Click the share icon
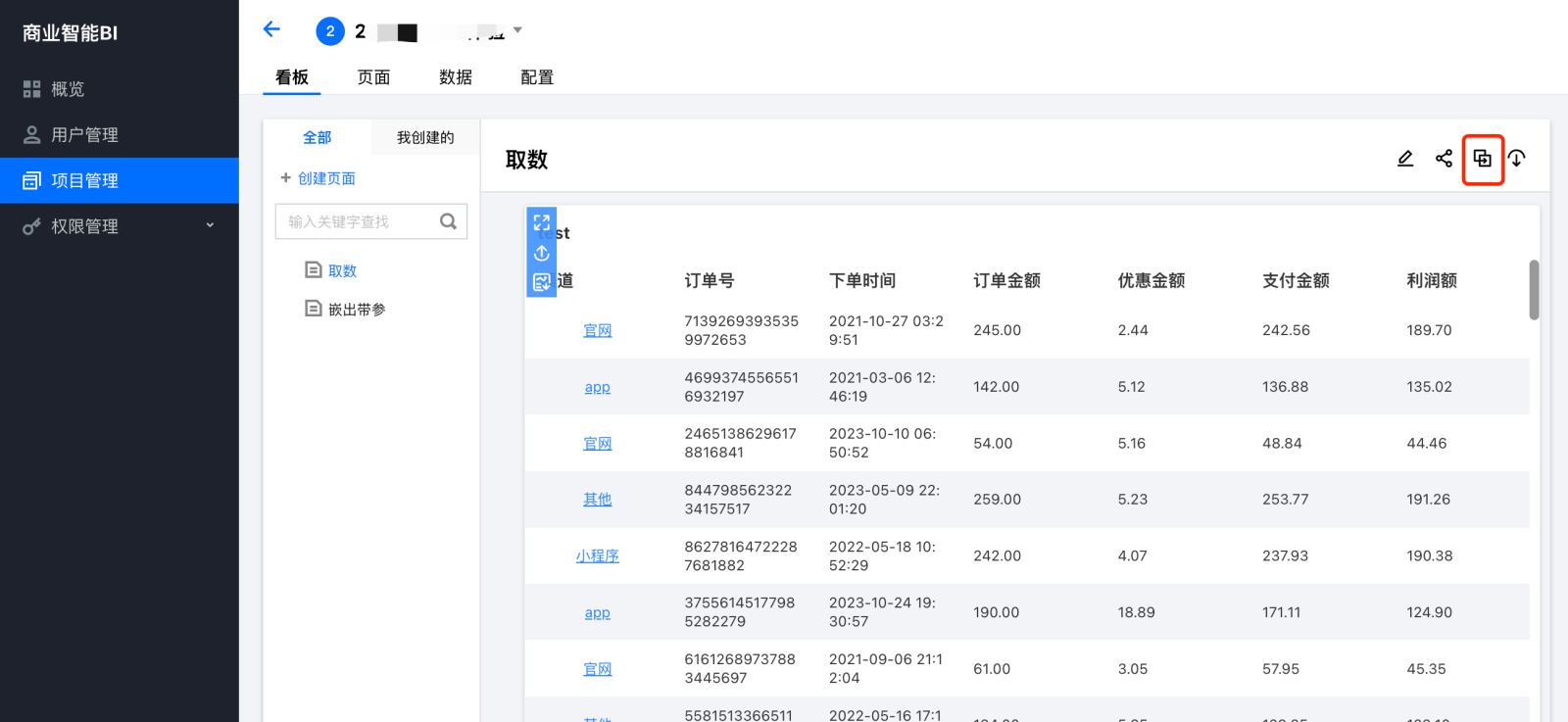The width and height of the screenshot is (1568, 722). pyautogui.click(x=1444, y=159)
